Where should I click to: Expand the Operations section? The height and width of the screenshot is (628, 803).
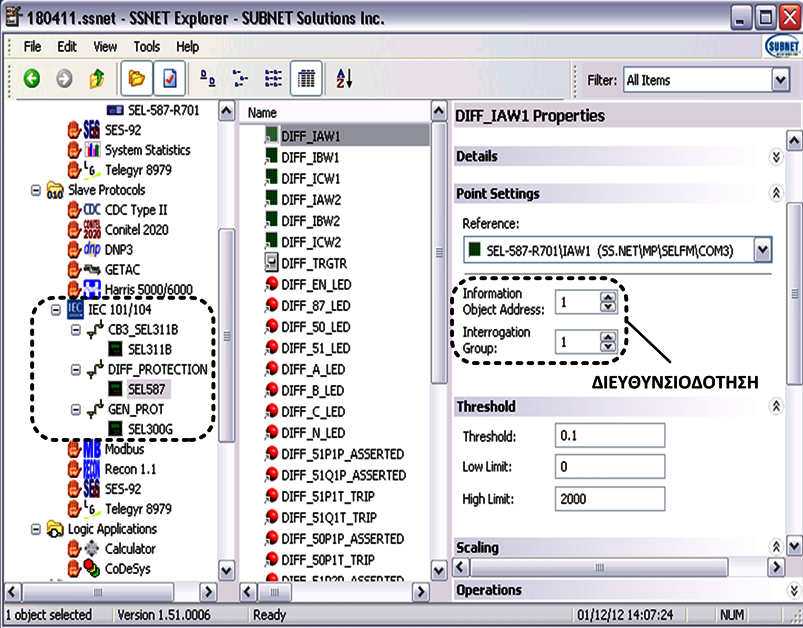point(794,591)
